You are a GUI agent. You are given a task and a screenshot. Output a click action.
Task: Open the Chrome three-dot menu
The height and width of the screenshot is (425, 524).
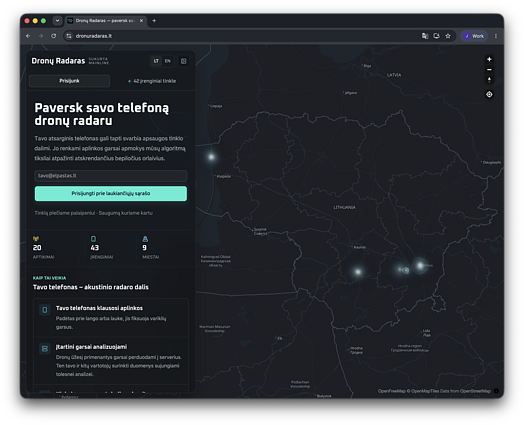pyautogui.click(x=496, y=36)
